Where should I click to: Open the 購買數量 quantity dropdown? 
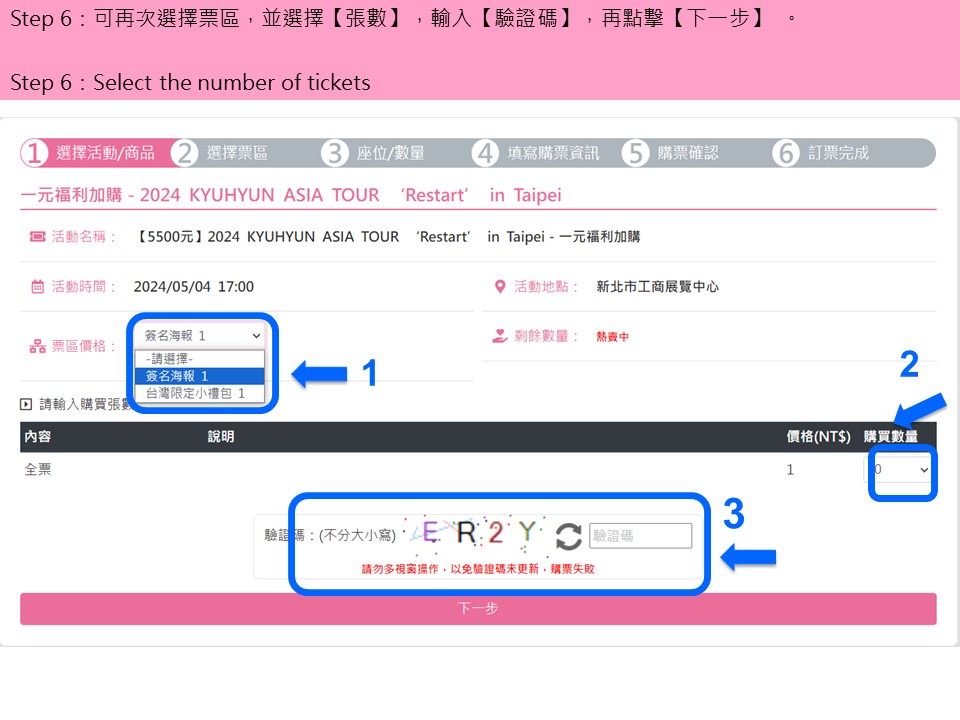(x=899, y=470)
